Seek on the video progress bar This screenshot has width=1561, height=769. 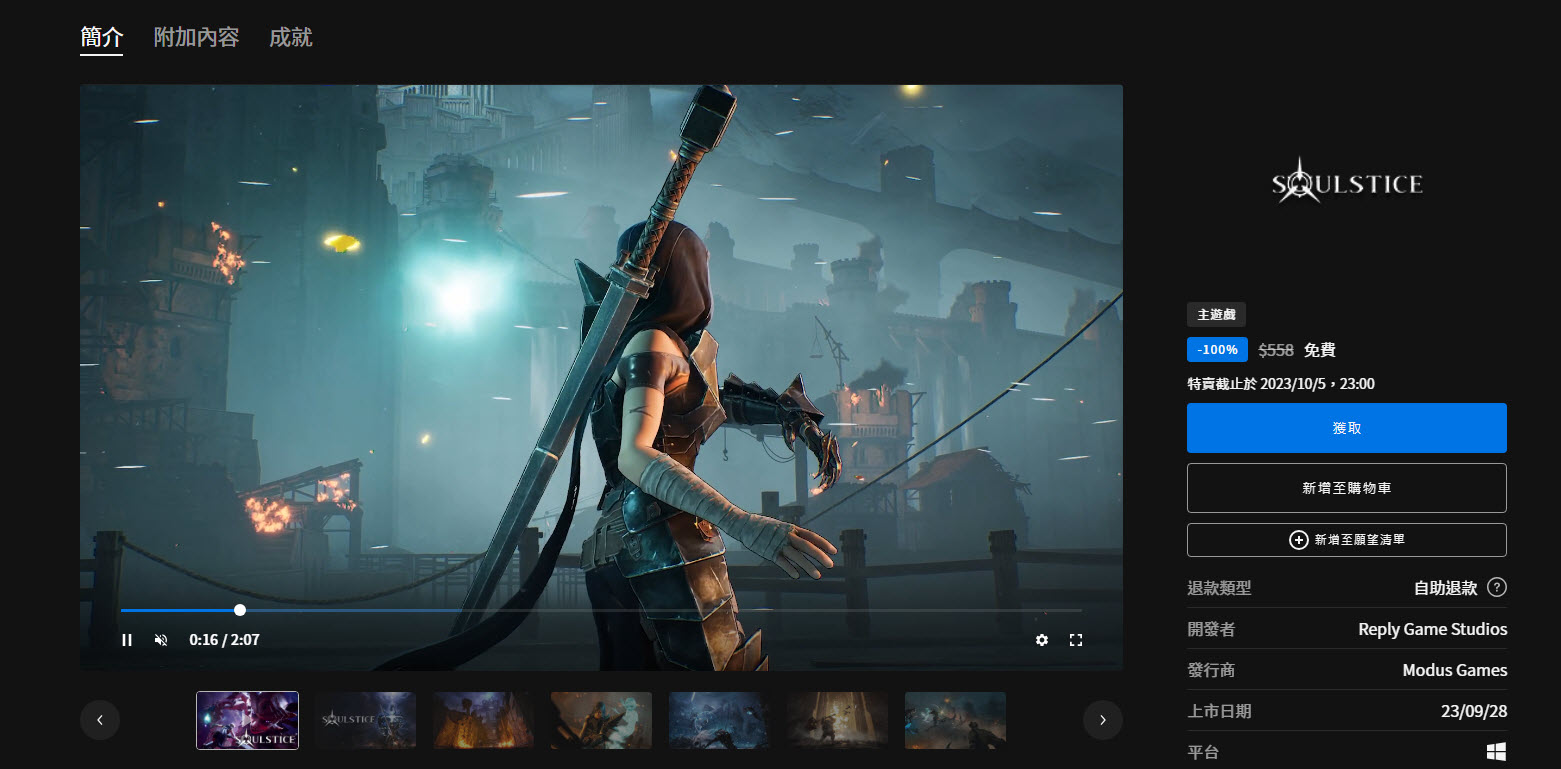point(601,610)
